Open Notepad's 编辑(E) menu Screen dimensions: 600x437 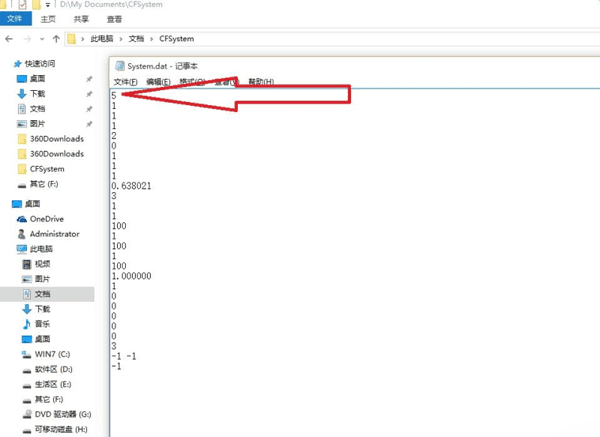pyautogui.click(x=158, y=82)
